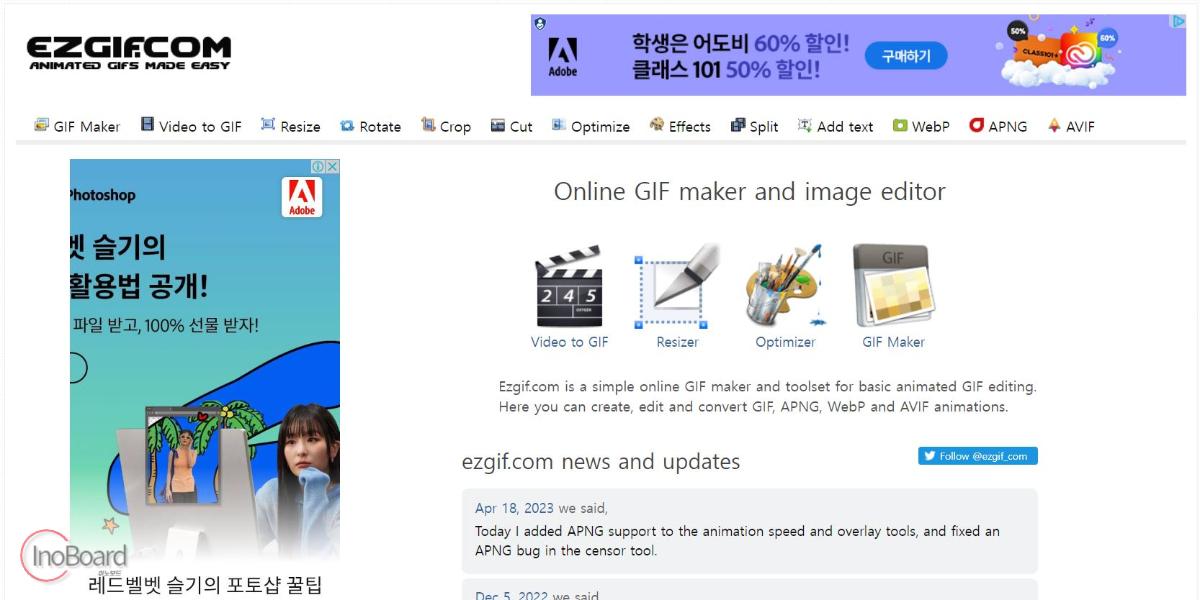Click the Optimize icon in the menu bar
Viewport: 1200px width, 600px height.
[x=559, y=125]
